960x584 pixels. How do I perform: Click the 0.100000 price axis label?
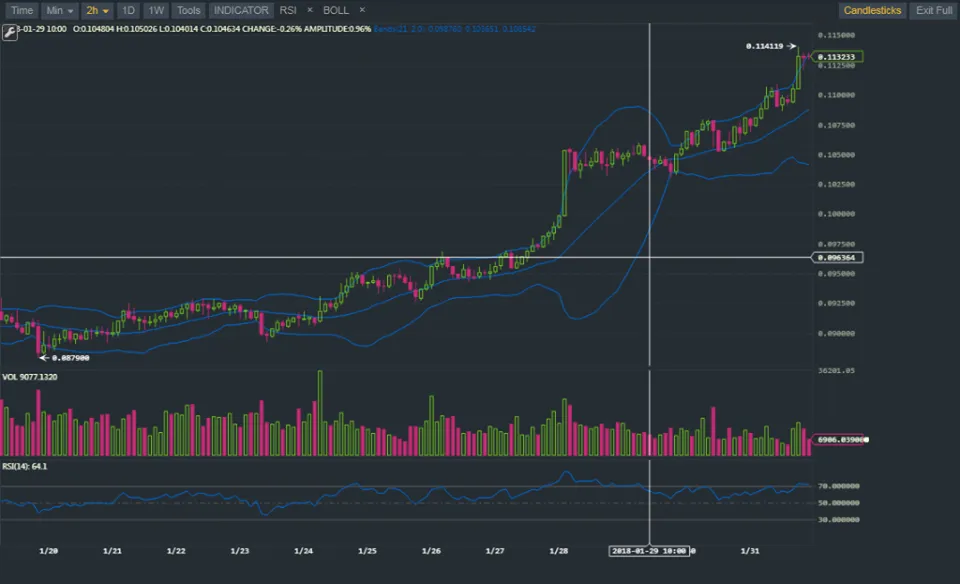click(836, 214)
